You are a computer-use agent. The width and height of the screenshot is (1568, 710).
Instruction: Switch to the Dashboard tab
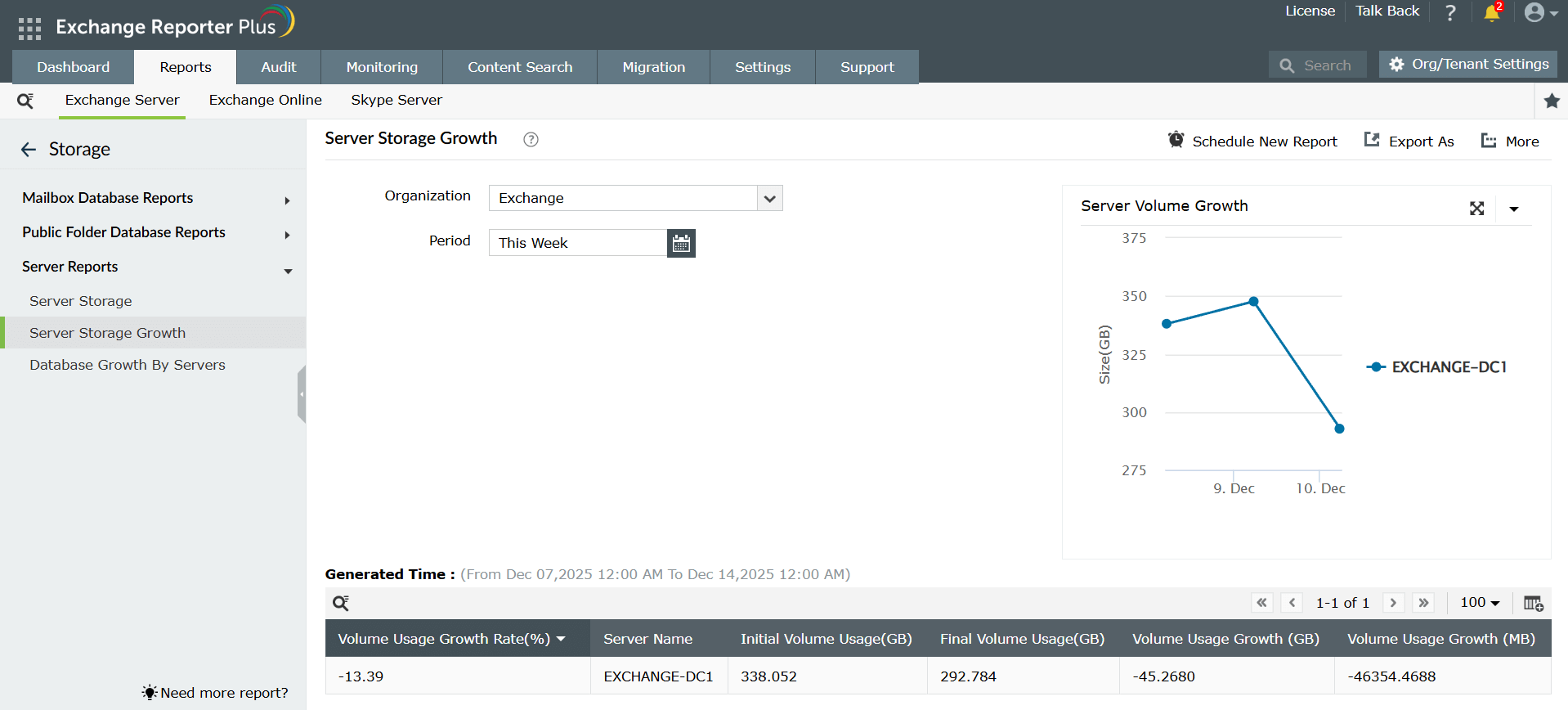pyautogui.click(x=73, y=67)
